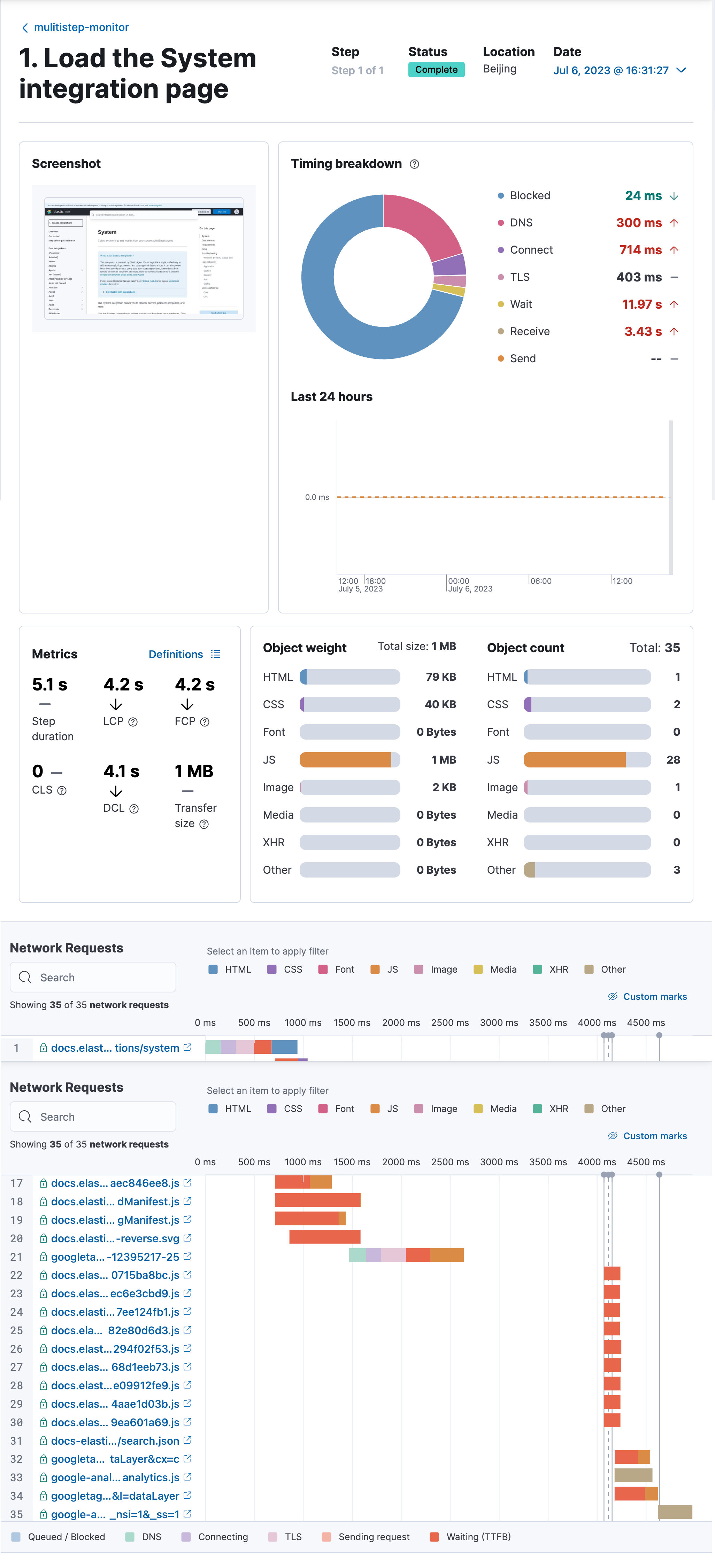Screen dimensions: 715x1568
Task: Click the back chevron beside mulitistep-monitor
Action: [x=25, y=28]
